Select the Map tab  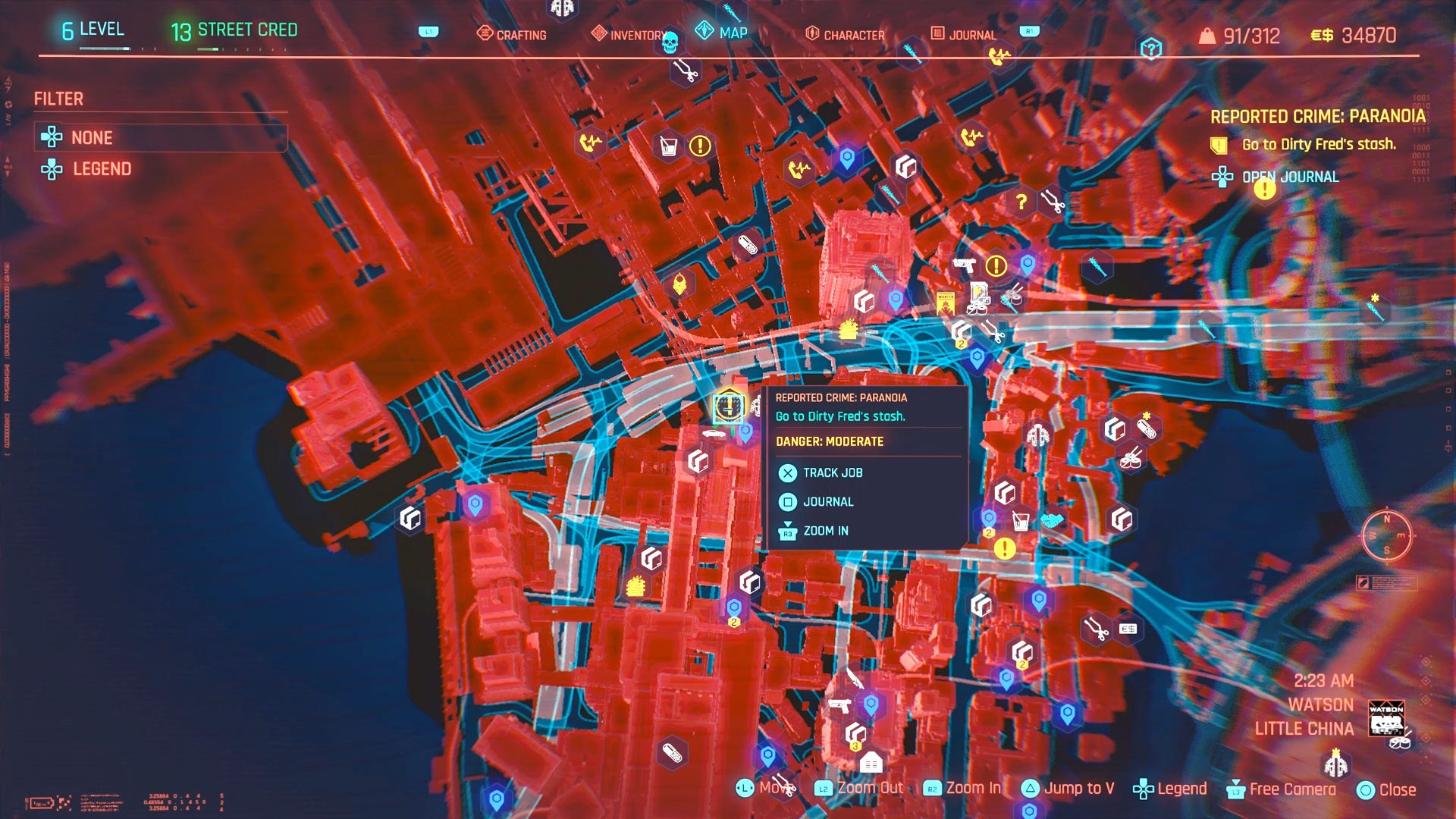[722, 32]
